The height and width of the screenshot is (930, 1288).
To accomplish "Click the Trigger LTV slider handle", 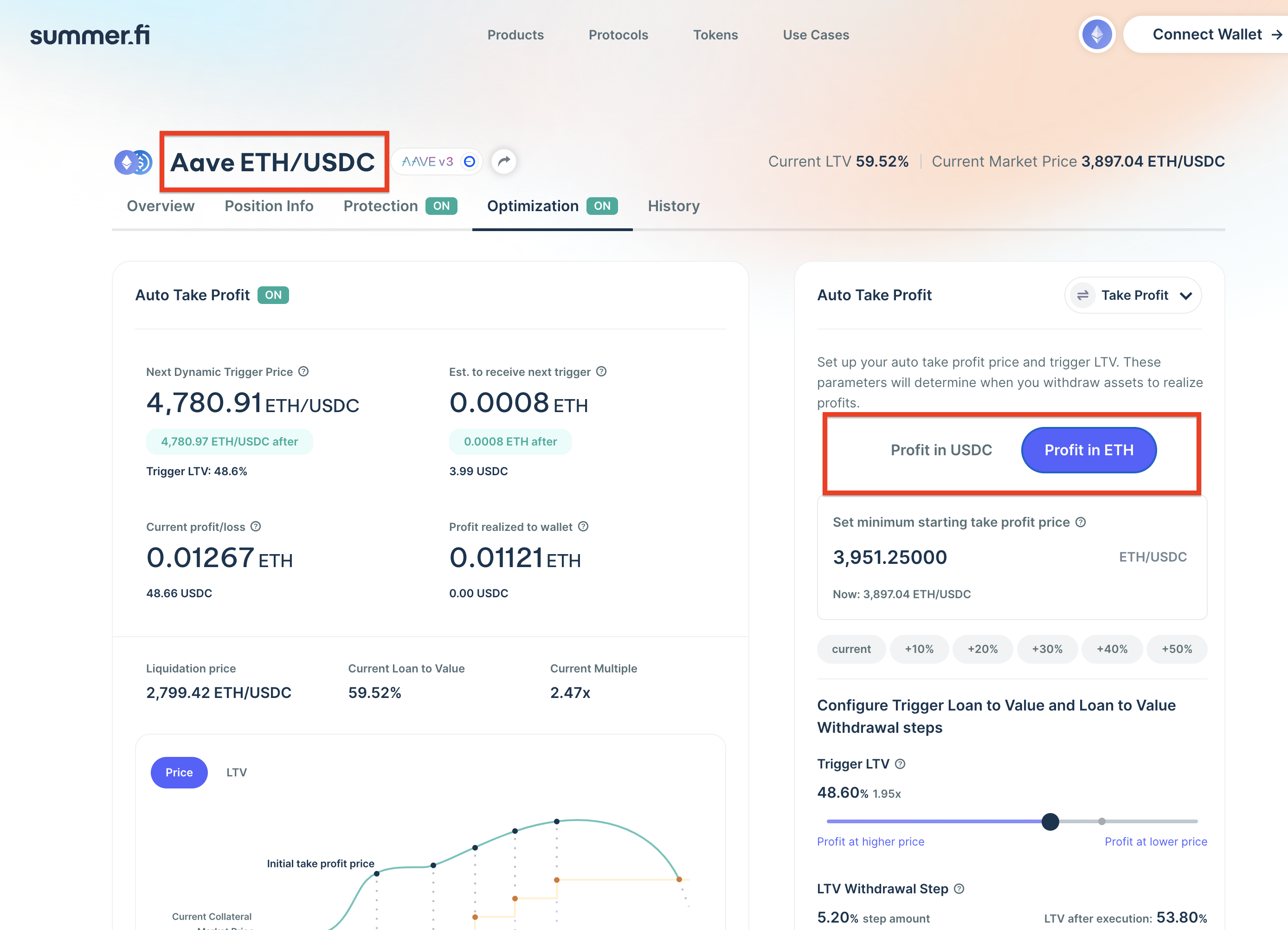I will (1050, 821).
